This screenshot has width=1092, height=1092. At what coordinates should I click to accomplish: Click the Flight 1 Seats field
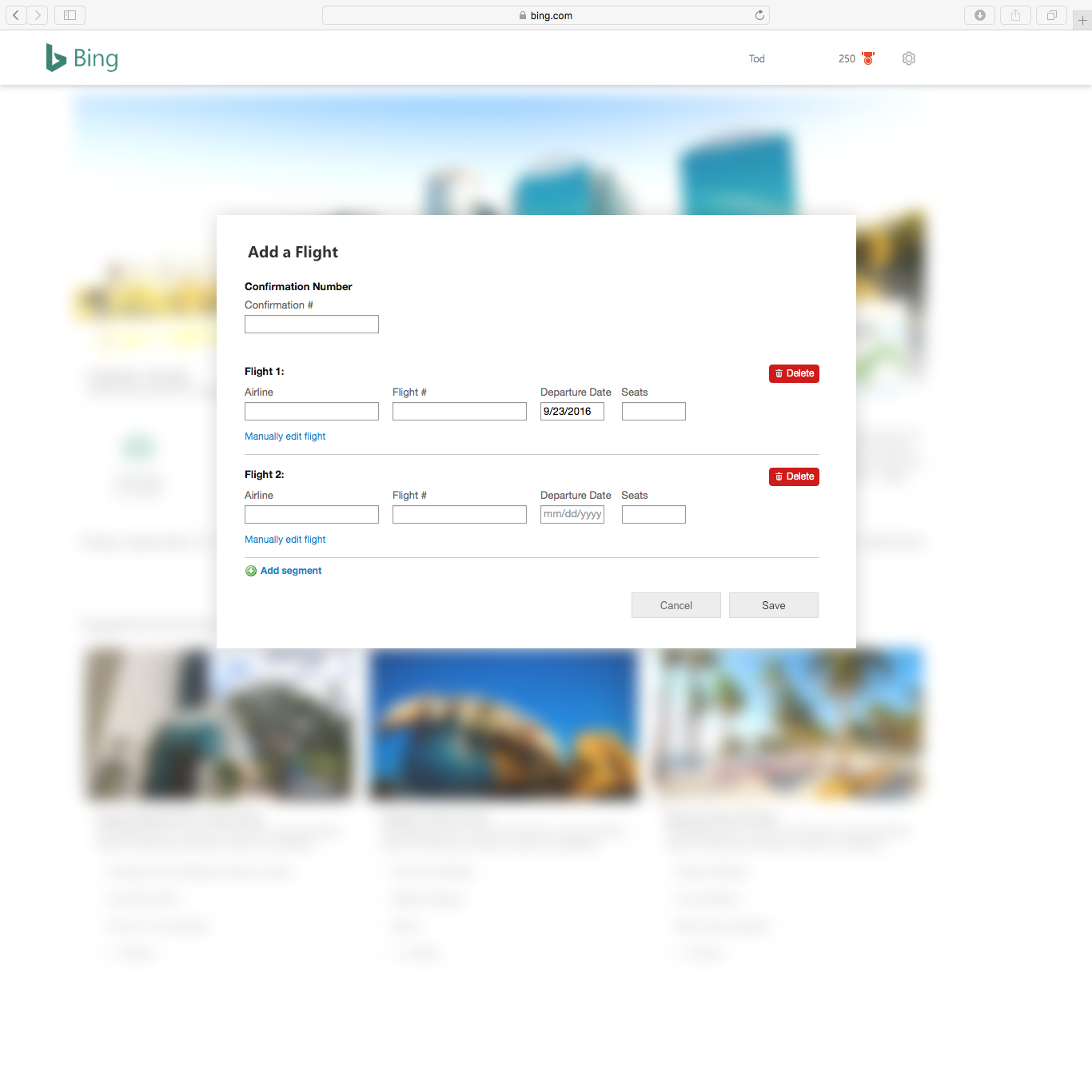pyautogui.click(x=654, y=411)
